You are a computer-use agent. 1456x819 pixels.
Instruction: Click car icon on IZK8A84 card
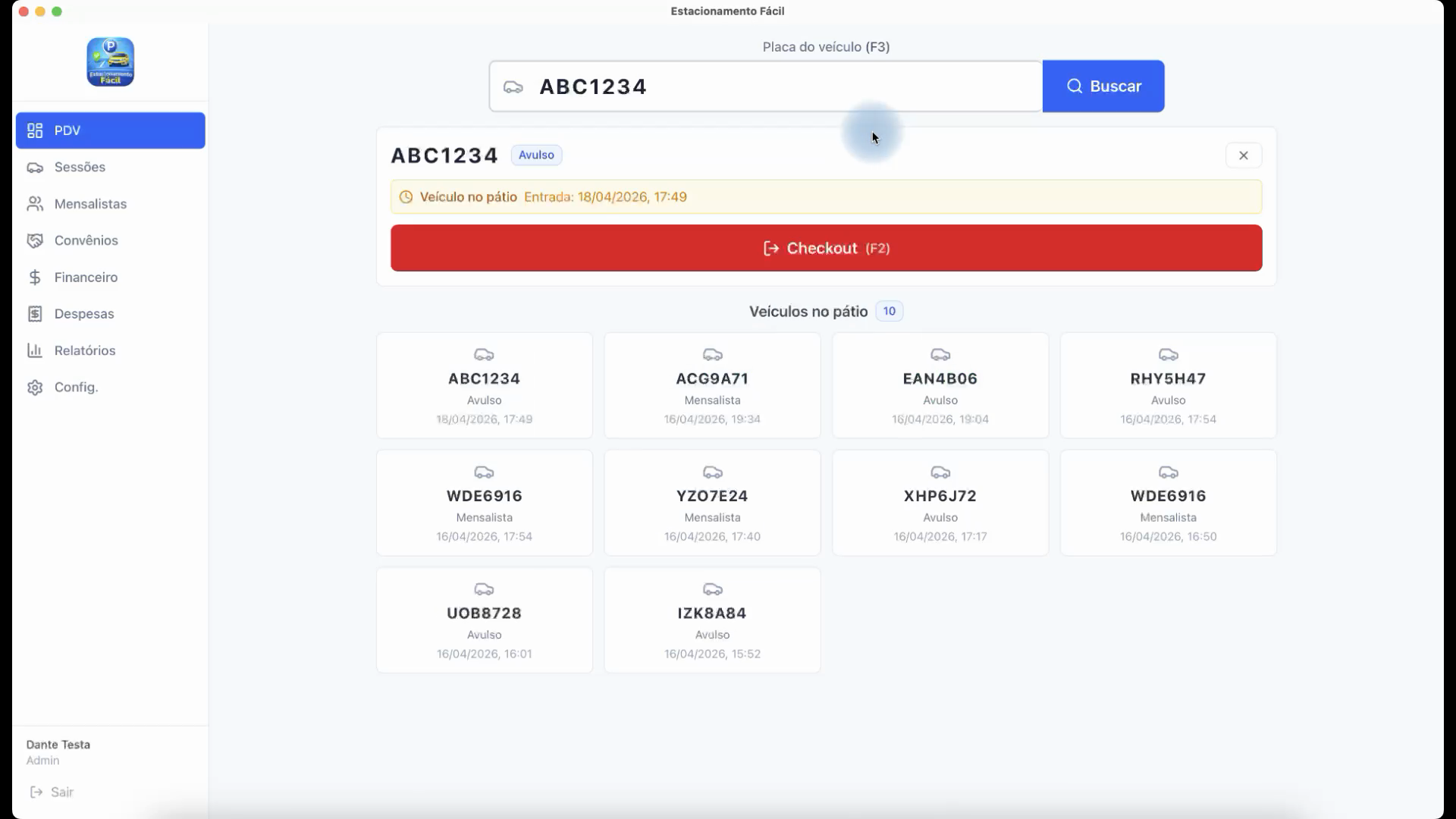pos(713,589)
